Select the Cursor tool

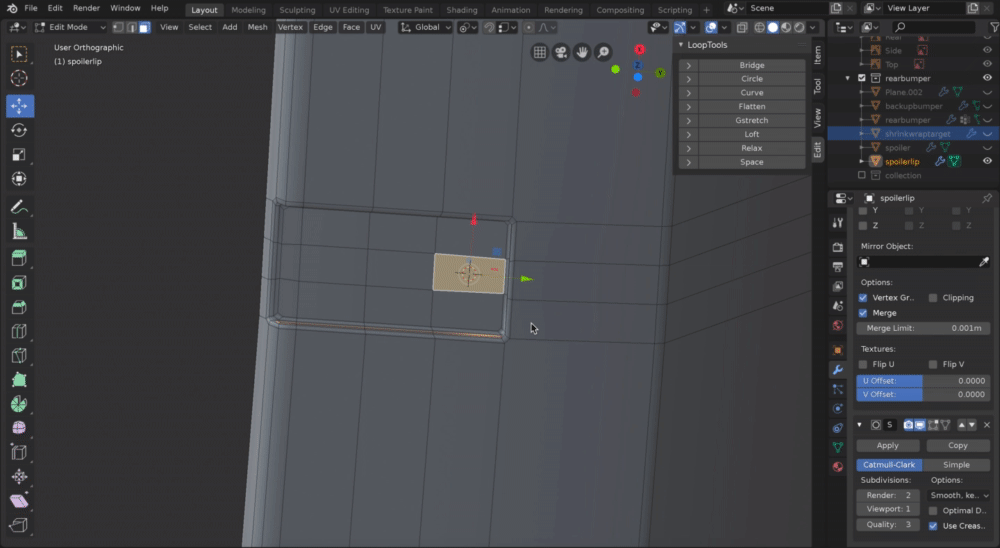[19, 78]
